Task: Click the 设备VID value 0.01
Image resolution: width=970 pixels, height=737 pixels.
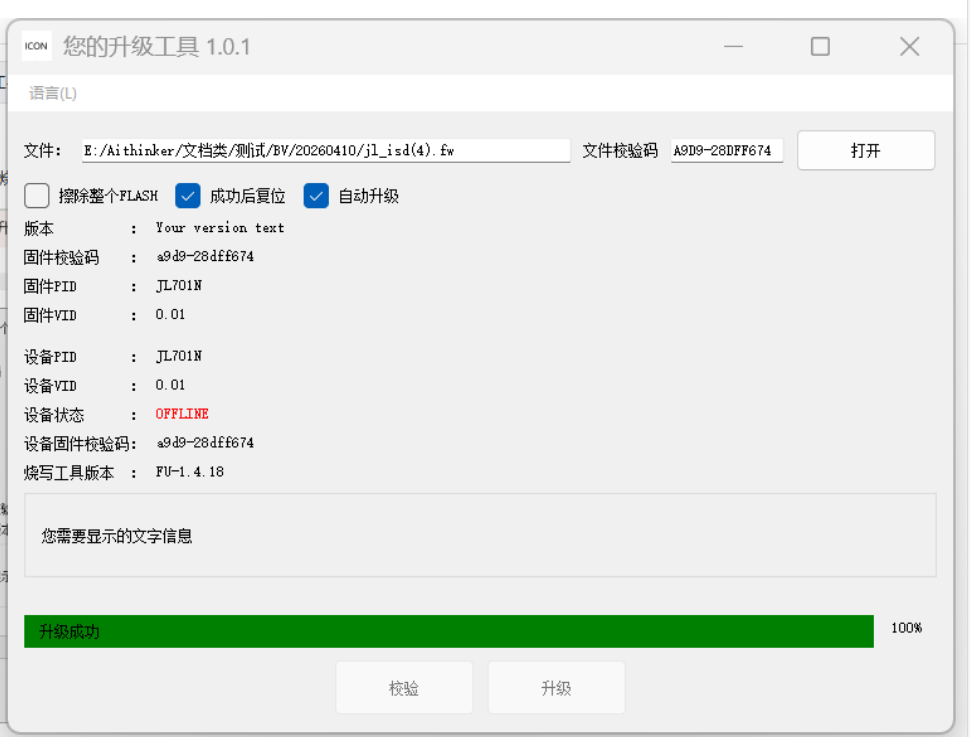Action: tap(170, 385)
